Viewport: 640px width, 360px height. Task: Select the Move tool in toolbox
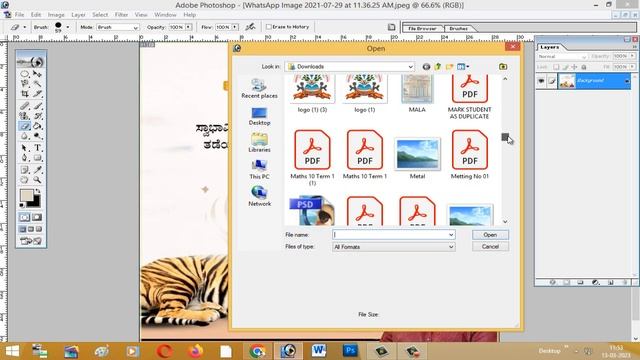(x=37, y=74)
